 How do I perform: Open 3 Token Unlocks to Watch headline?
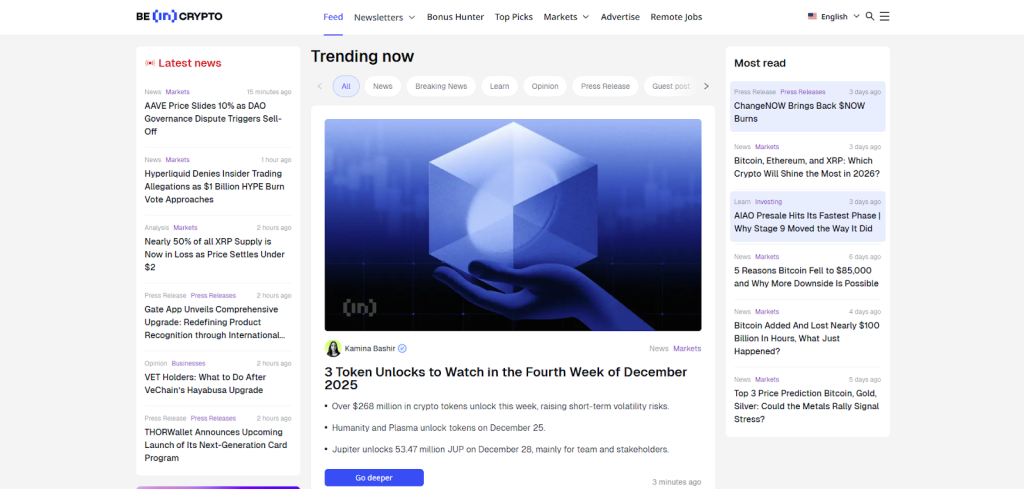pyautogui.click(x=506, y=379)
